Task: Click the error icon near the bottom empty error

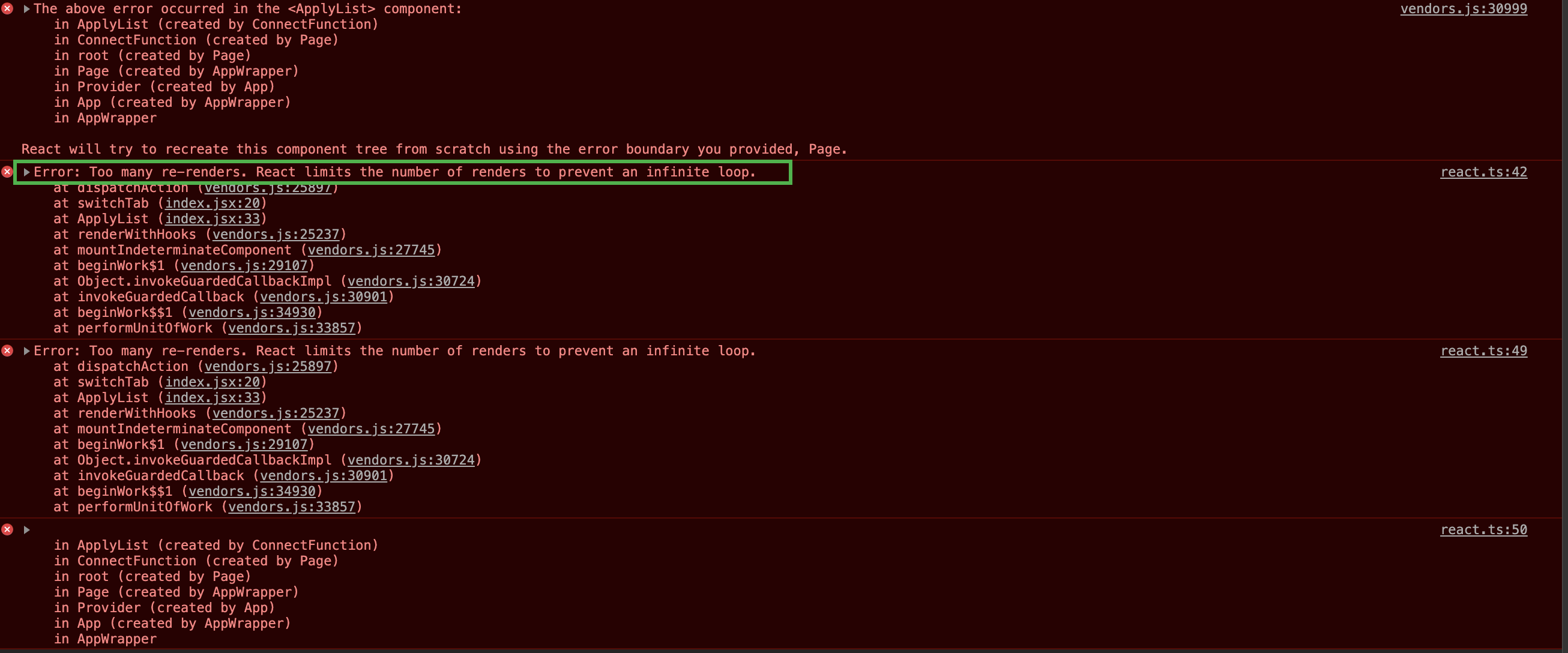Action: (x=7, y=529)
